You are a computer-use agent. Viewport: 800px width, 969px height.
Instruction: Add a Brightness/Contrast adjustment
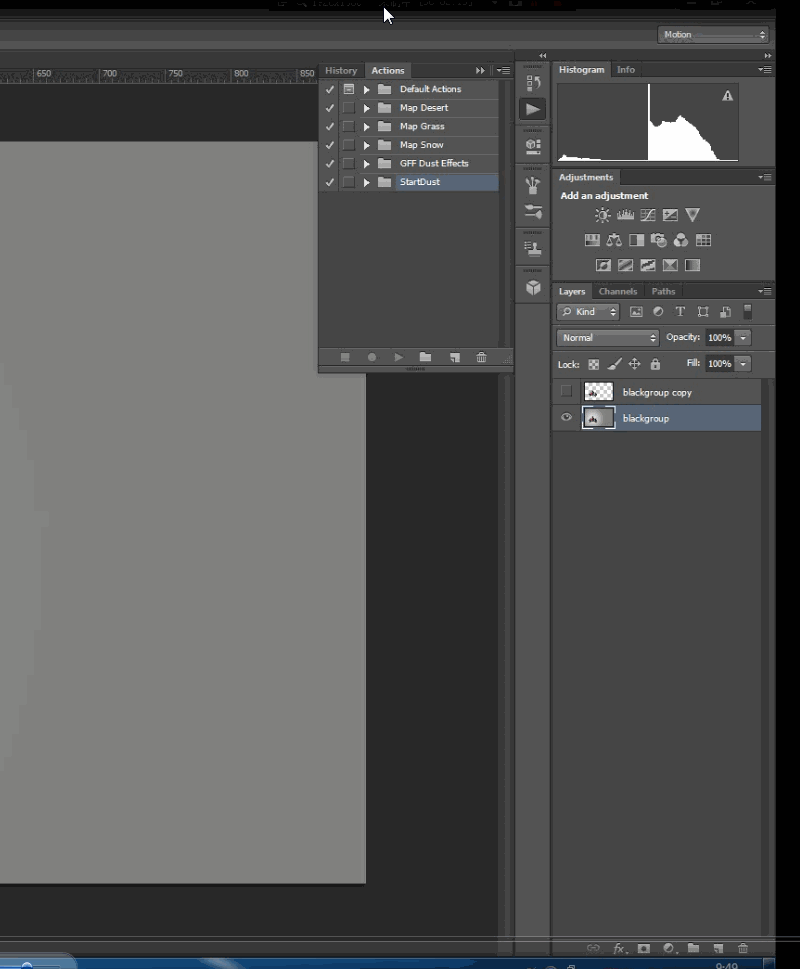pos(602,215)
